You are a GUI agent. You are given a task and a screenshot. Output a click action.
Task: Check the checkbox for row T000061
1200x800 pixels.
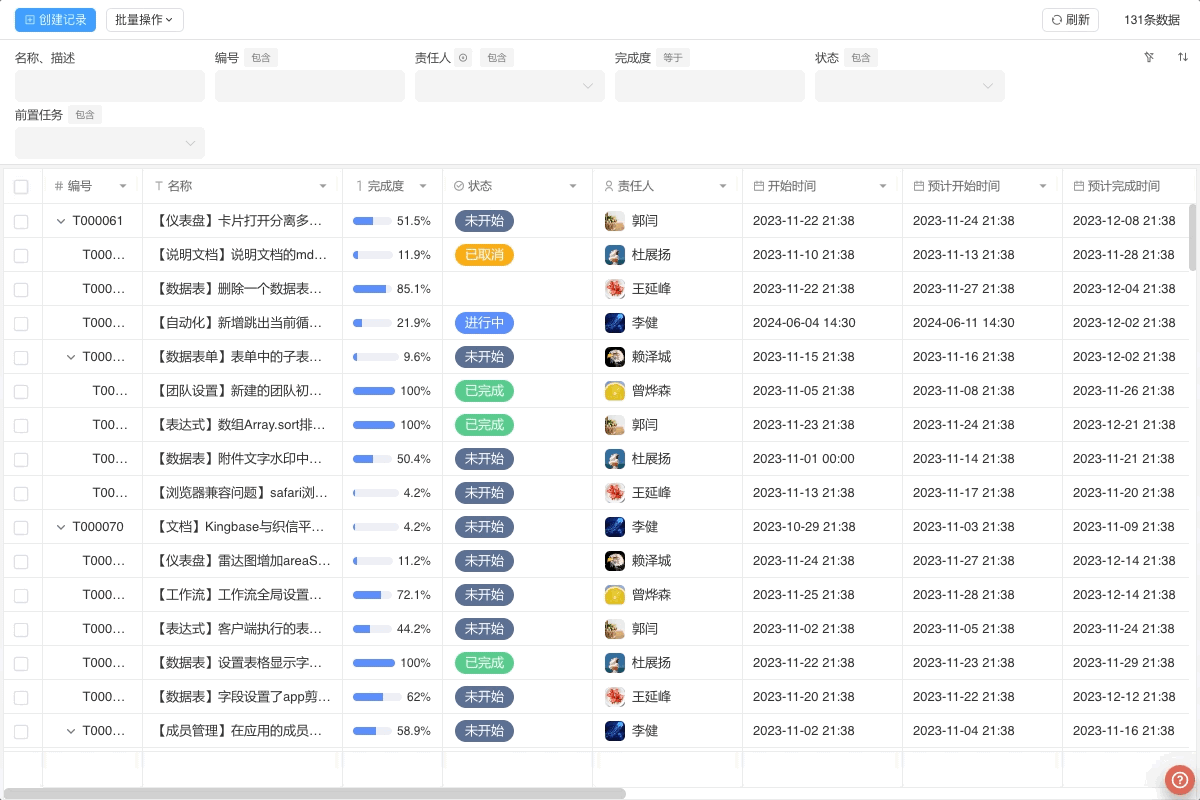(21, 221)
